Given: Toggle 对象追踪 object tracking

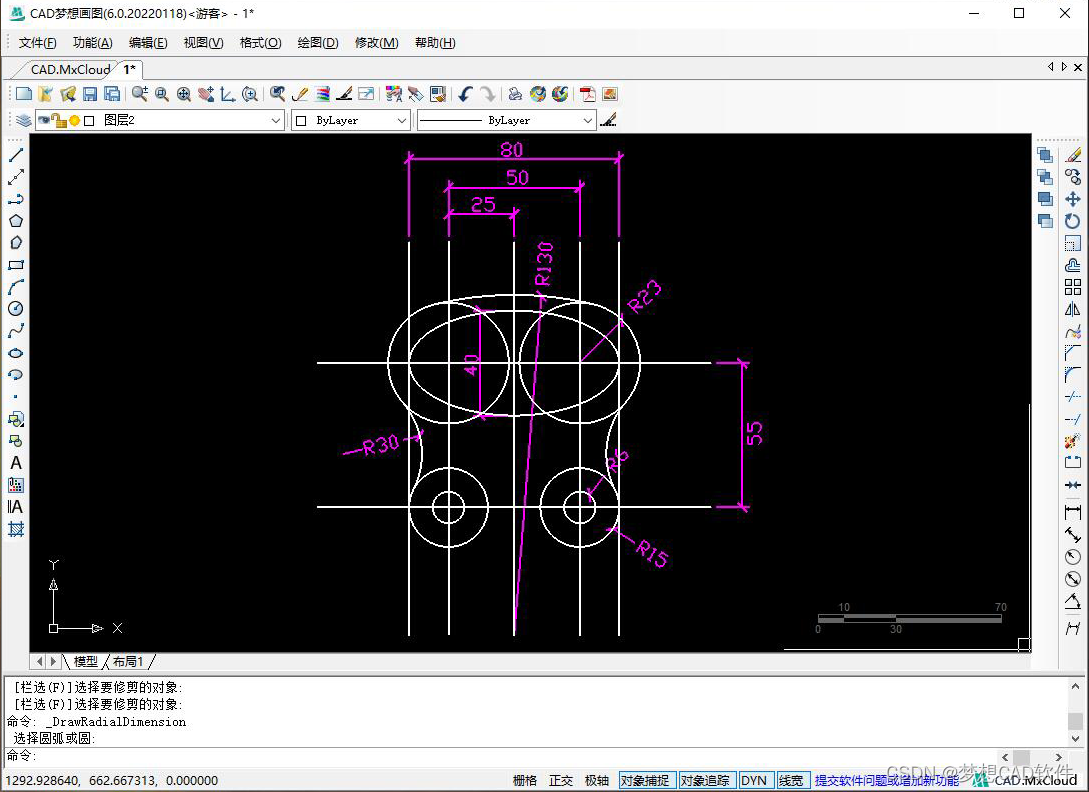Looking at the screenshot, I should 705,780.
